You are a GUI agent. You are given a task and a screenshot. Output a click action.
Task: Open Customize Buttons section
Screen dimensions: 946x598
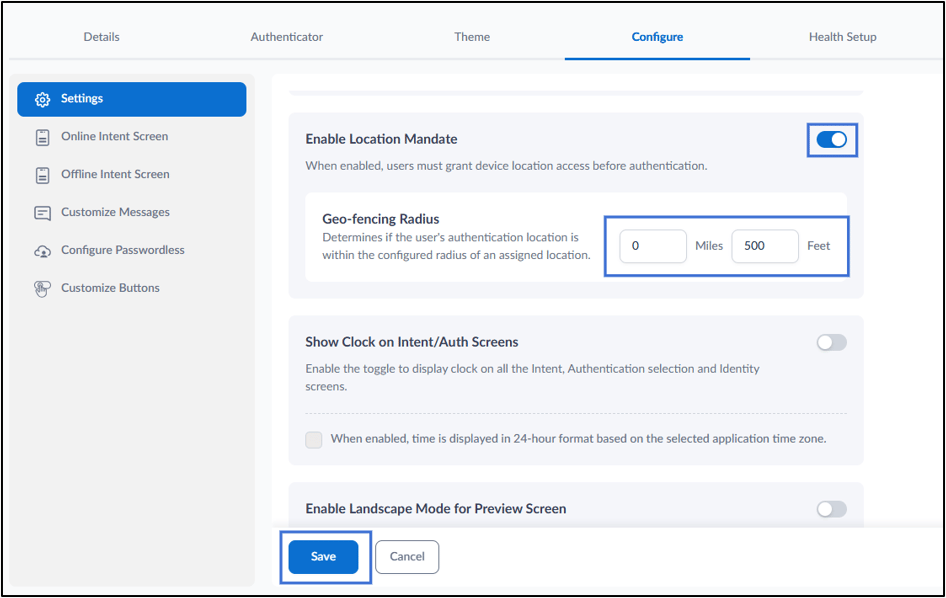coord(132,288)
